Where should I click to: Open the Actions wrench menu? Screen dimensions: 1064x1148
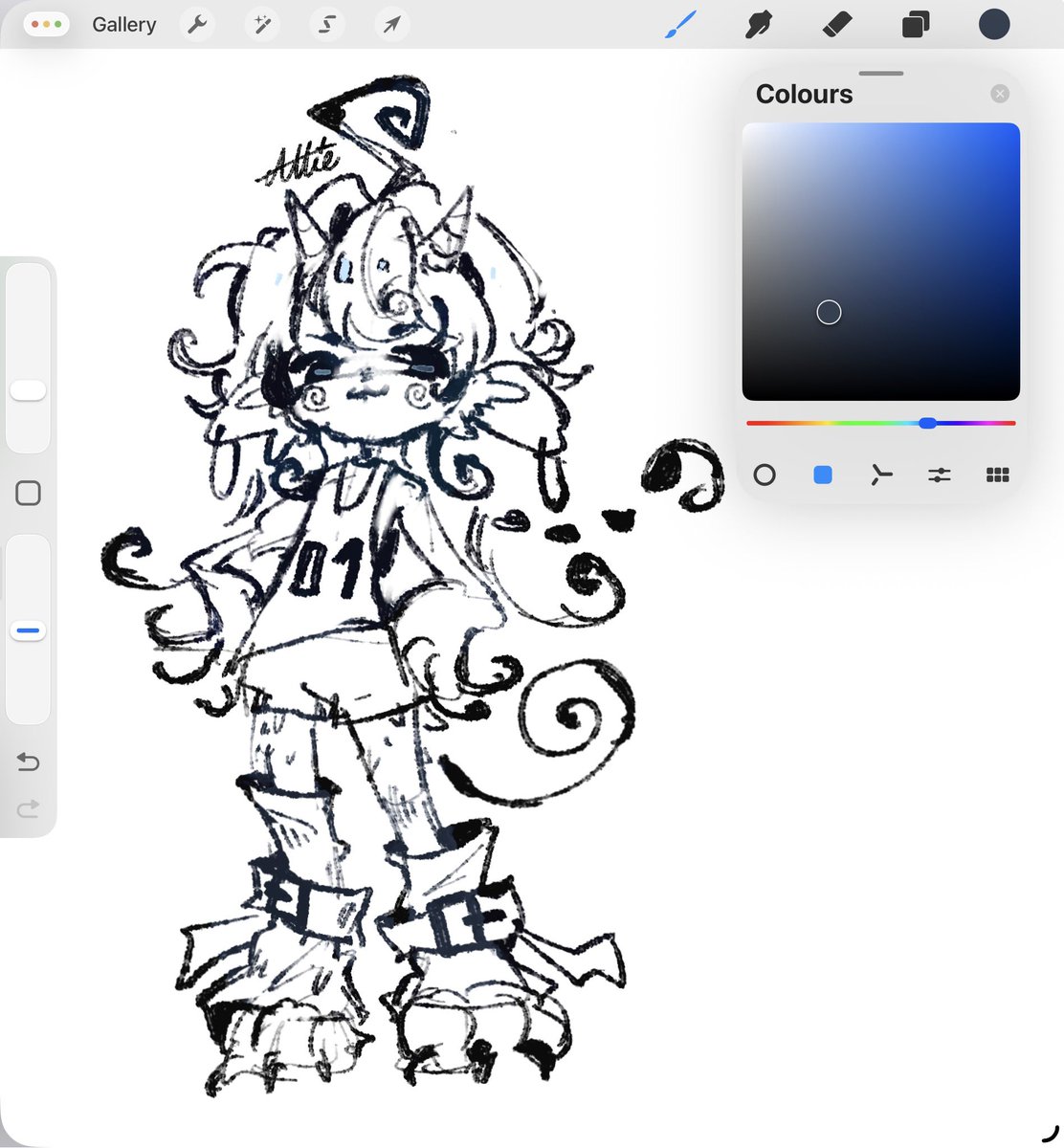pyautogui.click(x=198, y=24)
